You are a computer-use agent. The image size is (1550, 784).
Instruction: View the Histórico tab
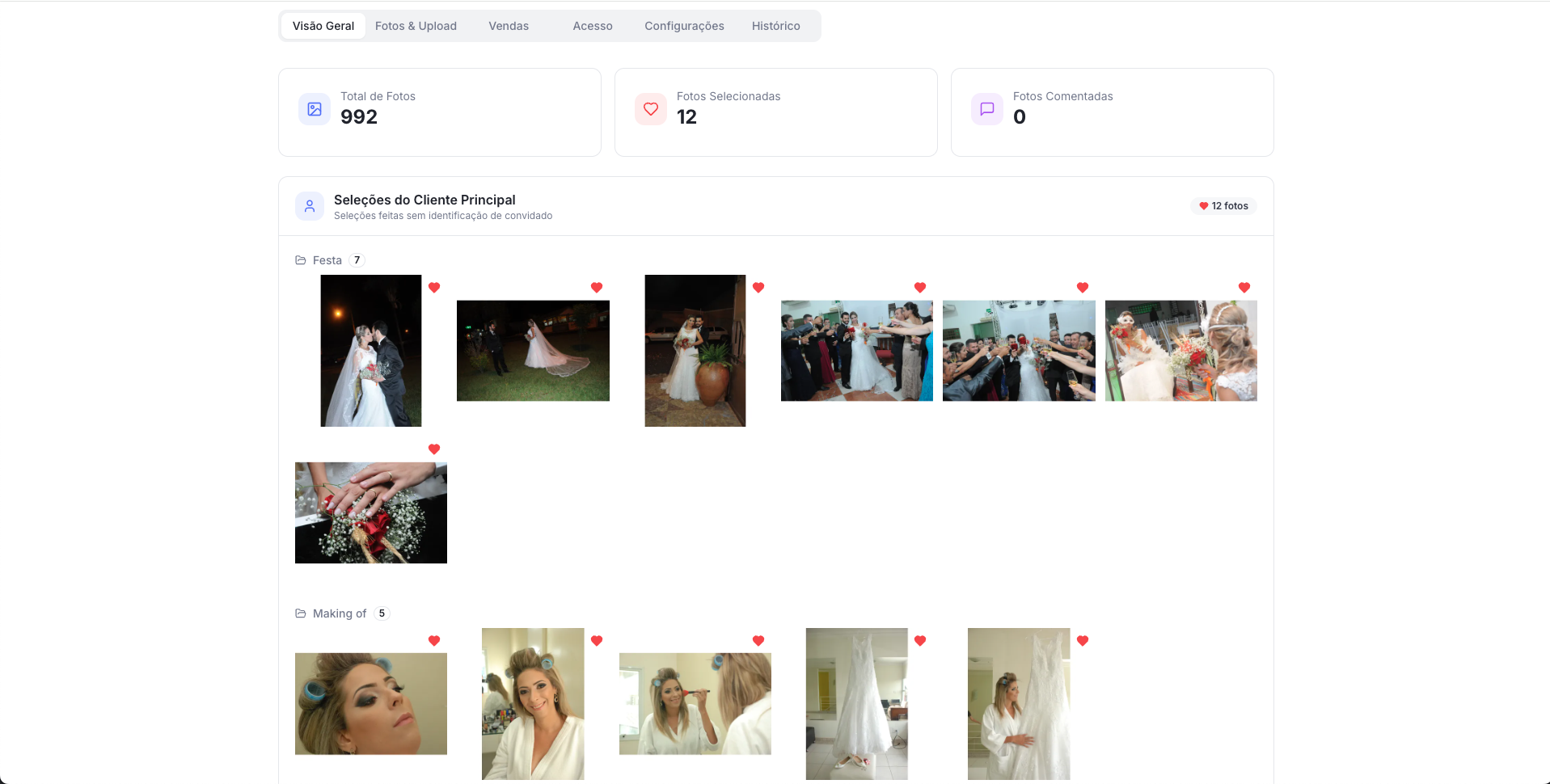[x=776, y=26]
